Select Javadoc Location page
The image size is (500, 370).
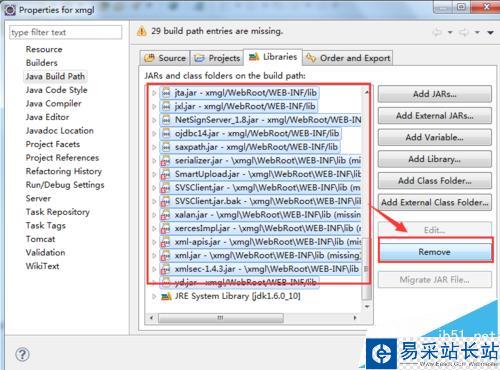[60, 131]
